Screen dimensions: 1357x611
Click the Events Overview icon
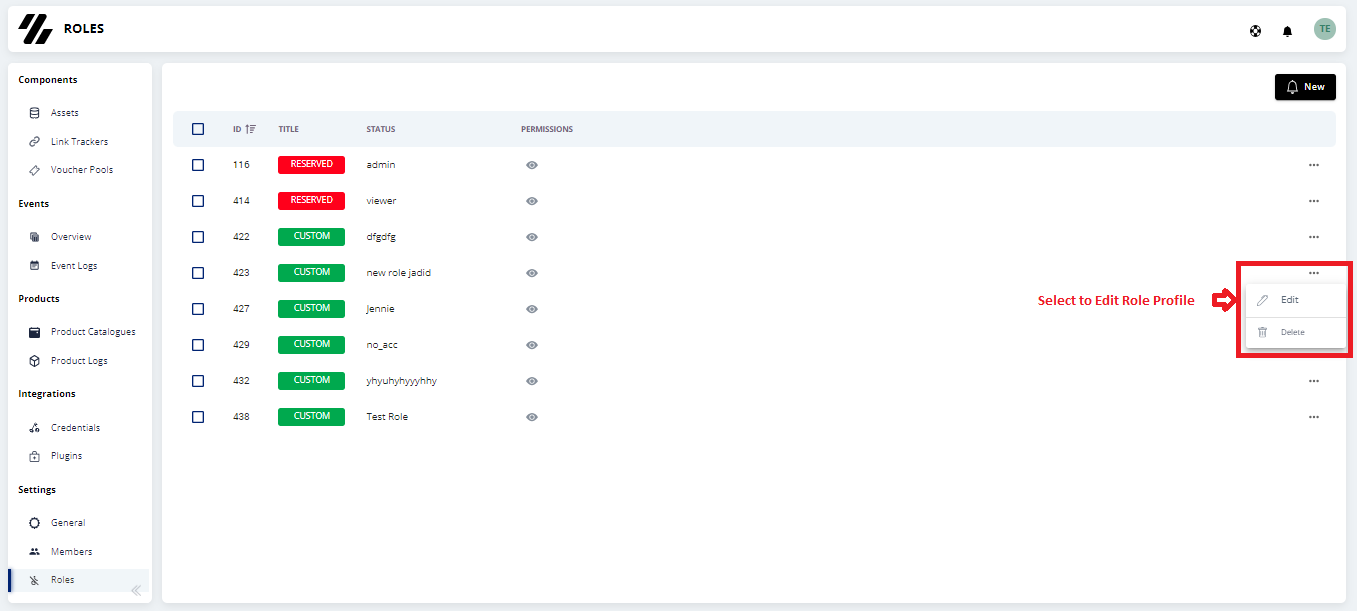(x=35, y=237)
